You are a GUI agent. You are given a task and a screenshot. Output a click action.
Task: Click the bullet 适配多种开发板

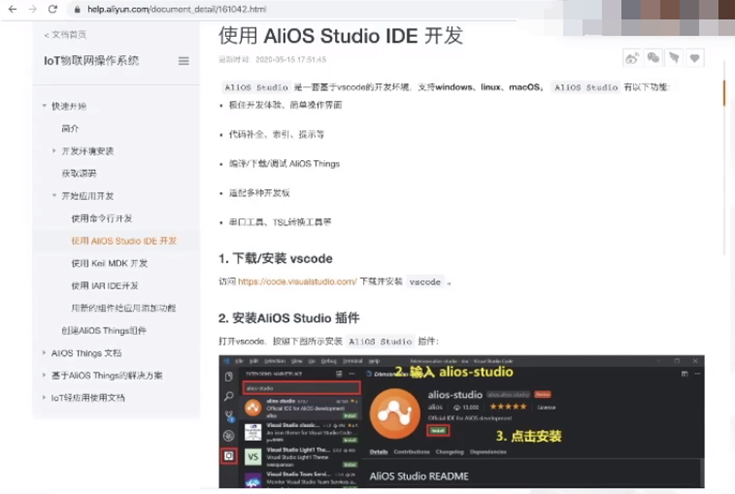[x=259, y=193]
